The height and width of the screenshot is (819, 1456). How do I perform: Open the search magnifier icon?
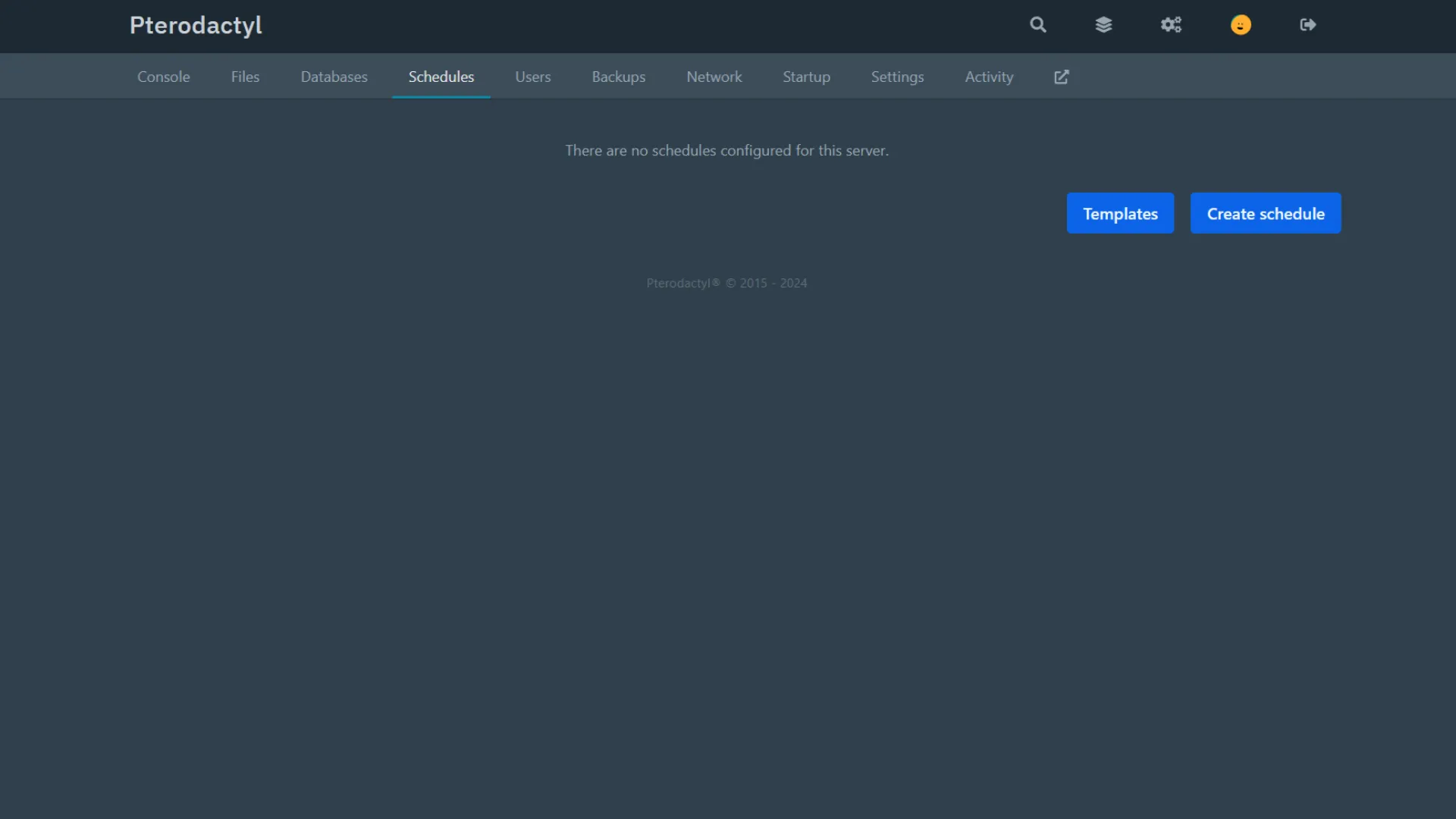click(x=1037, y=25)
